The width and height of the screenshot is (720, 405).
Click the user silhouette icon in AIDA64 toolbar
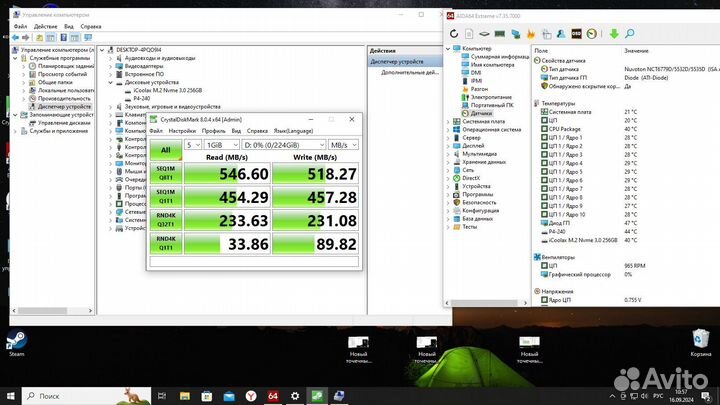pos(561,34)
